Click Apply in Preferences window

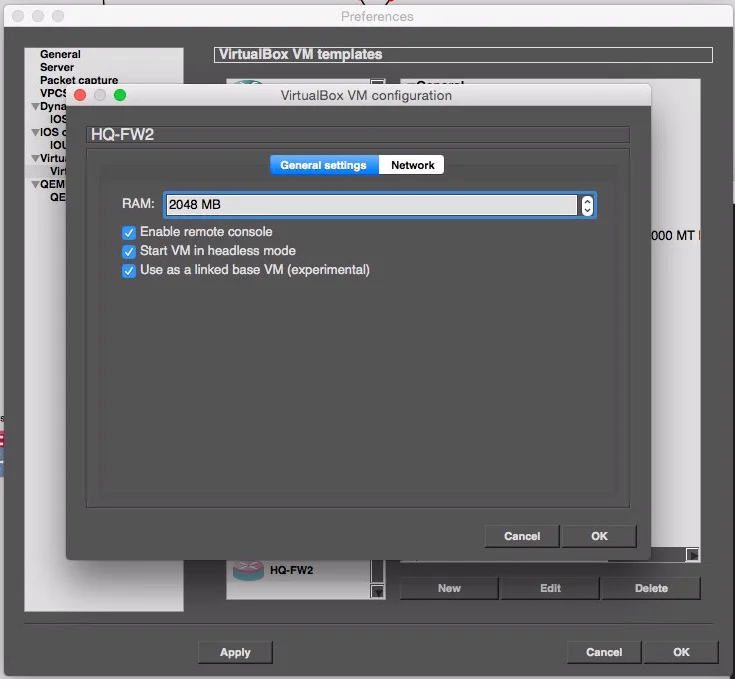click(x=235, y=653)
